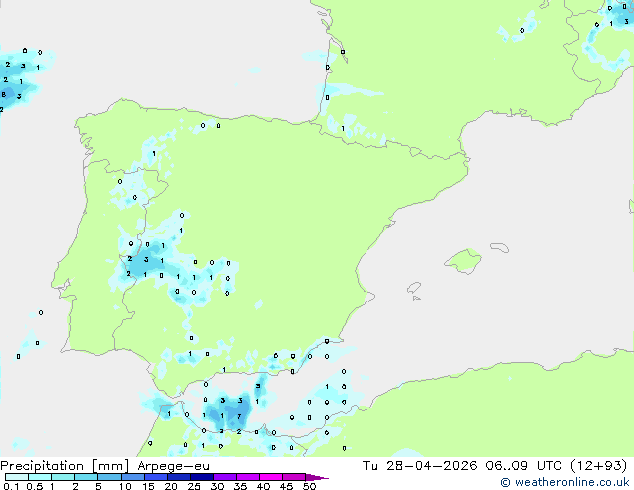Click the Ibiza island outline on the map
The height and width of the screenshot is (490, 634).
414,288
